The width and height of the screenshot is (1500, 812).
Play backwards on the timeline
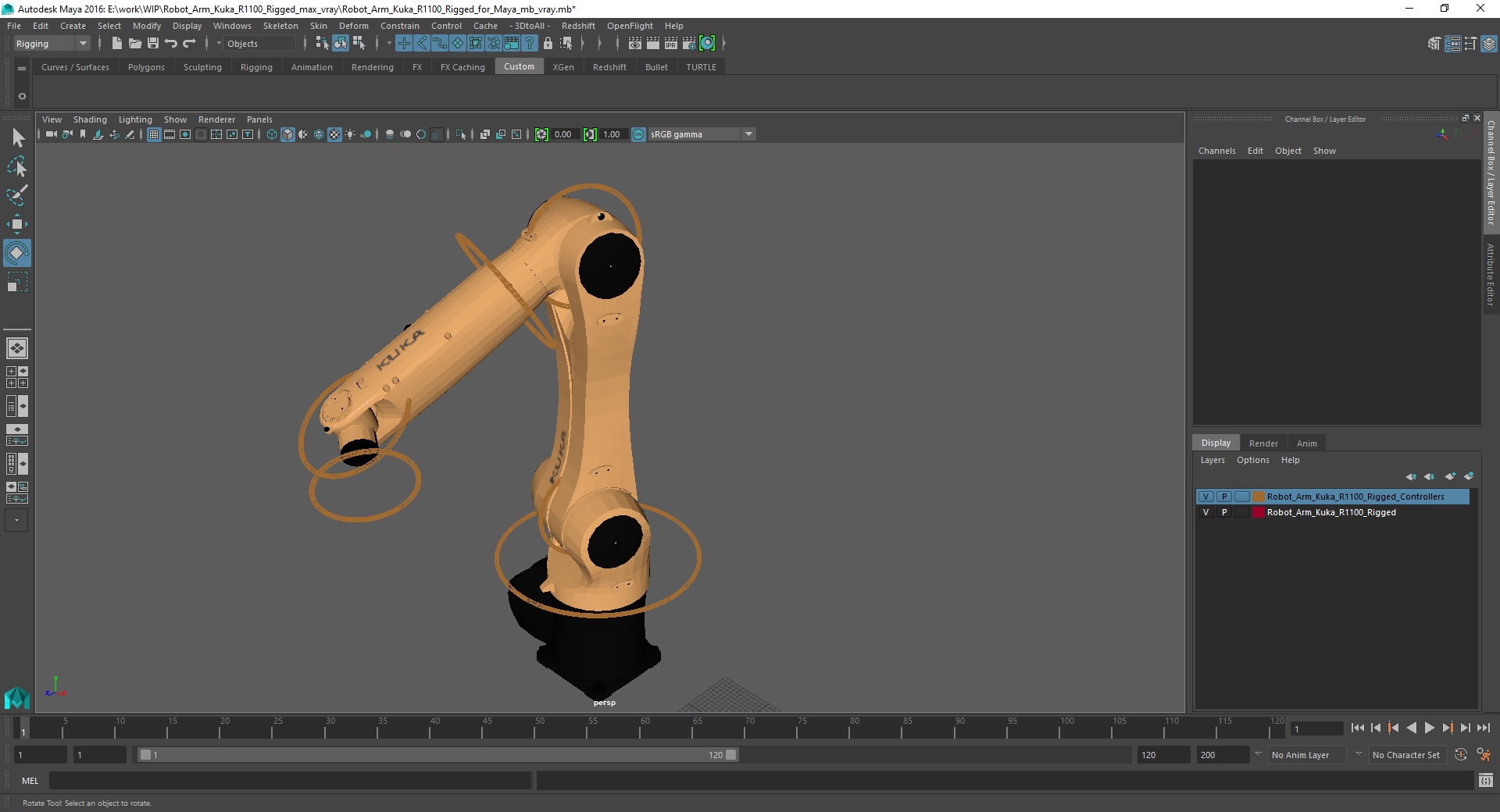(1411, 728)
